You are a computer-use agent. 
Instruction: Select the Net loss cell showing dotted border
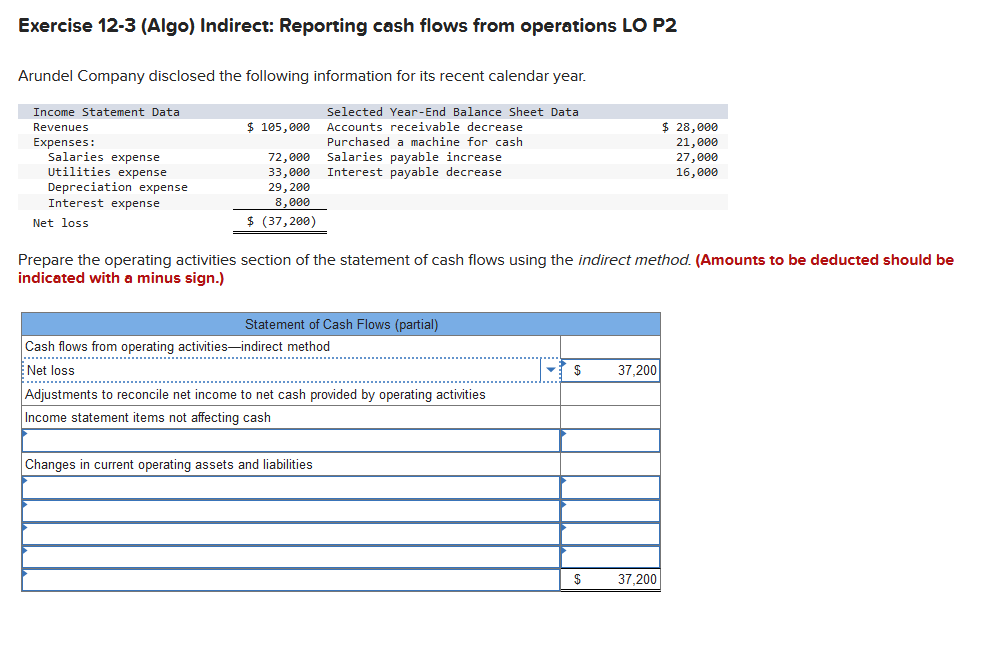click(x=280, y=370)
